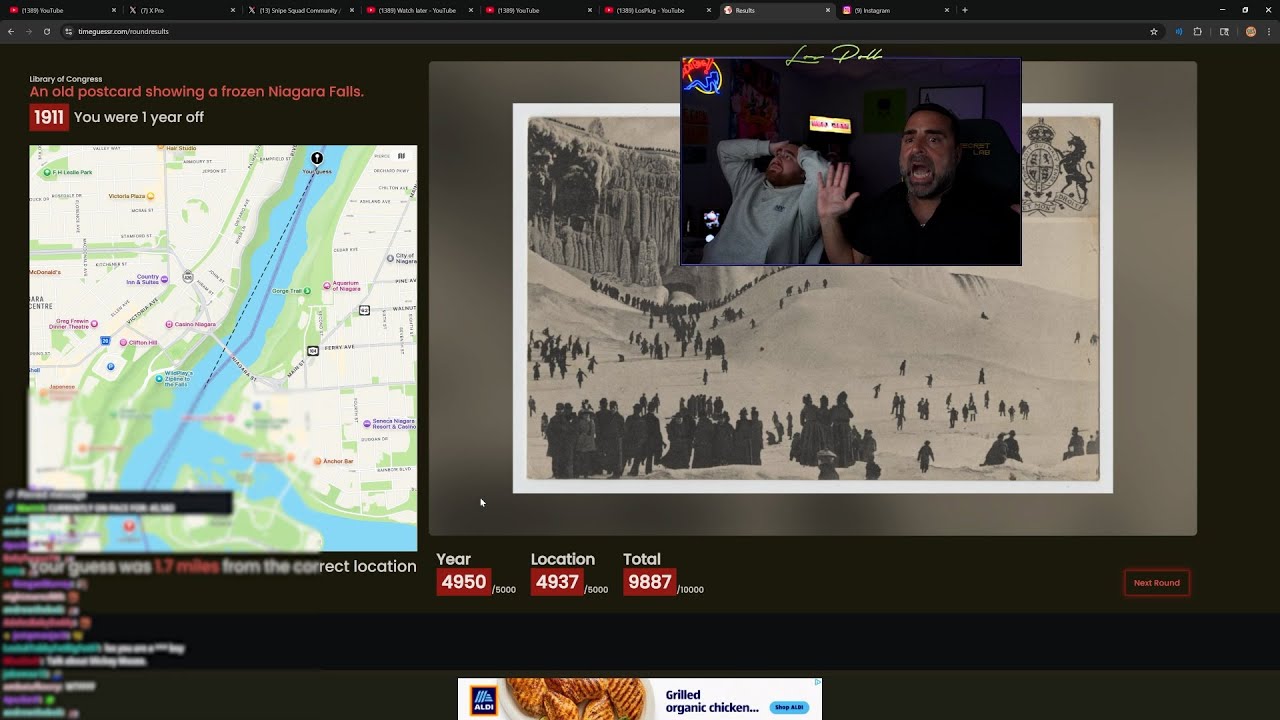Click the webcam overlay video of two men
This screenshot has width=1280, height=720.
click(x=851, y=162)
